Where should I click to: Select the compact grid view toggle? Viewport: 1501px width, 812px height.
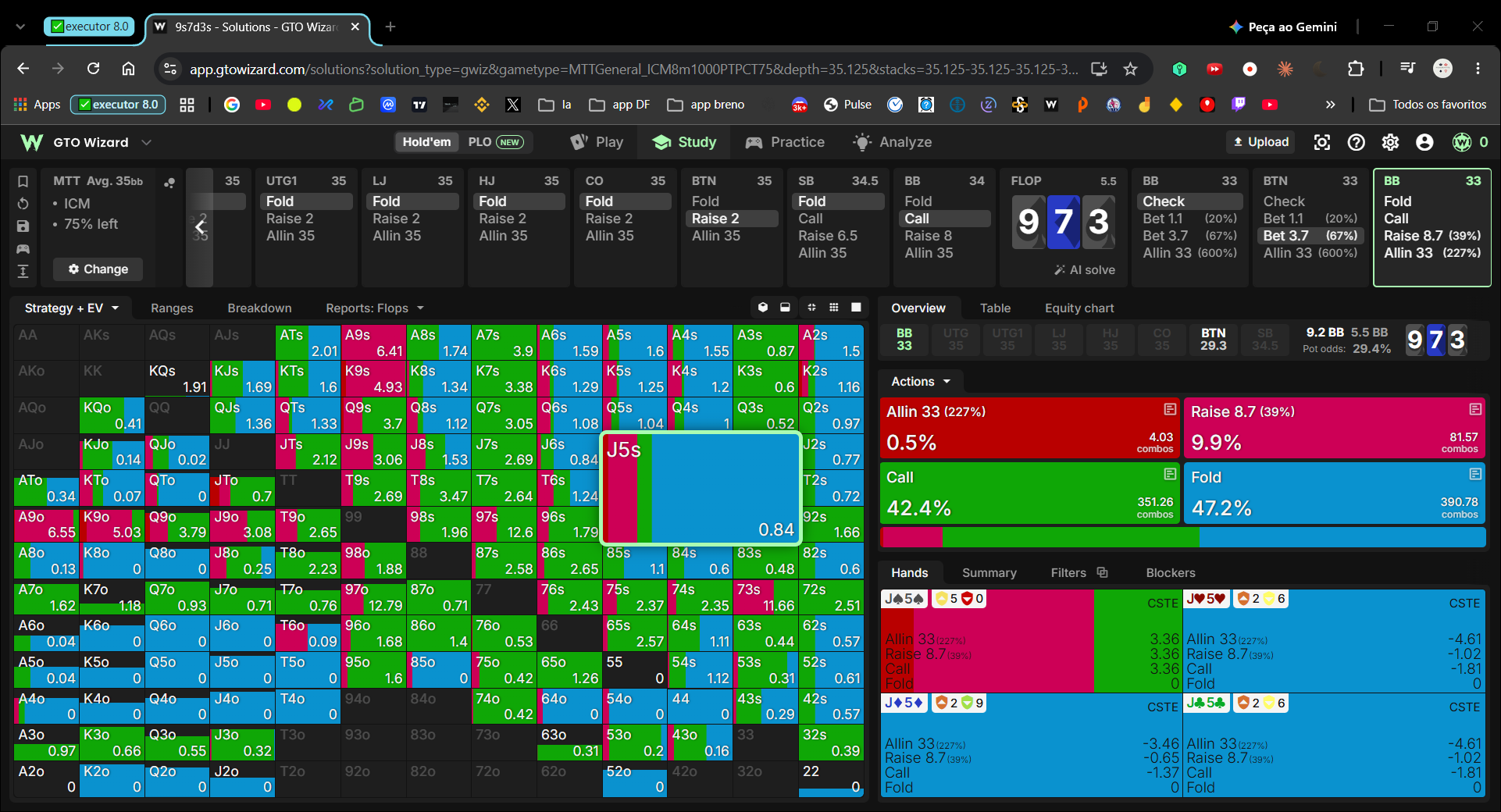[x=834, y=308]
